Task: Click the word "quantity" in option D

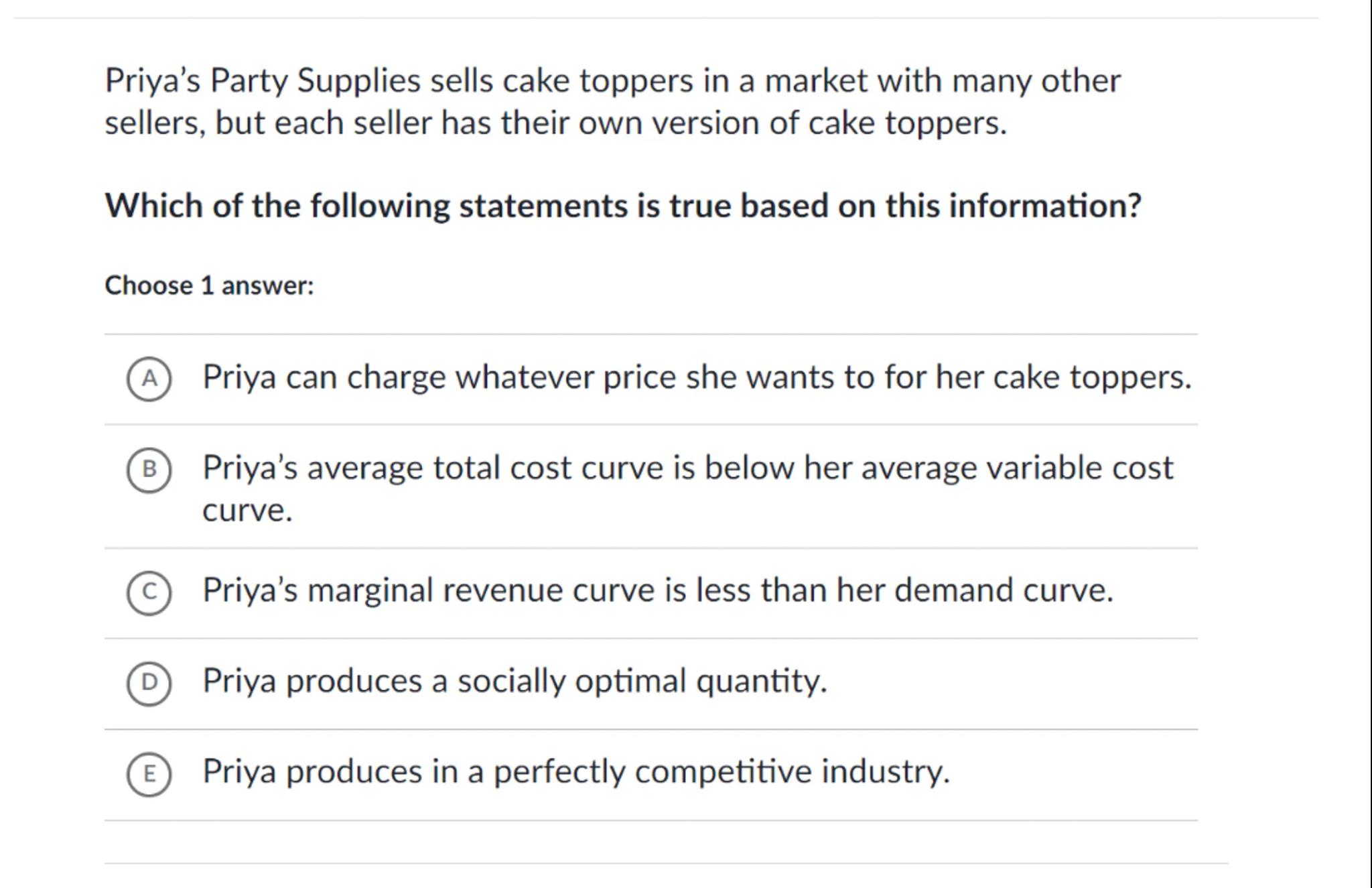Action: click(x=761, y=681)
